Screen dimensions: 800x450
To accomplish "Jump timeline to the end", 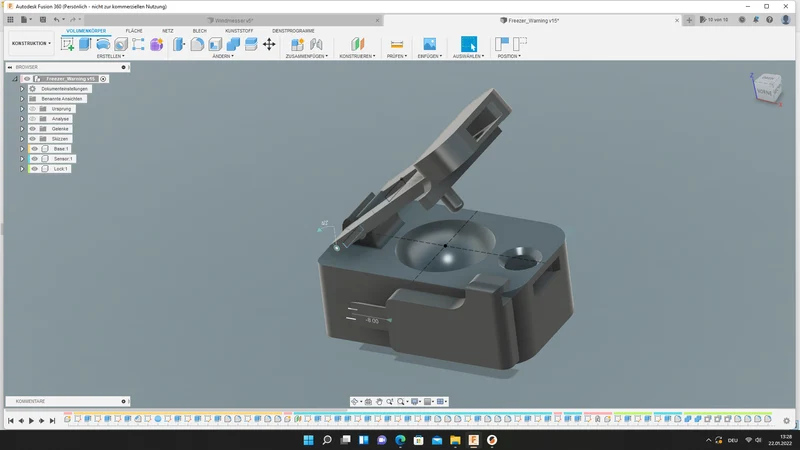I will coord(52,421).
